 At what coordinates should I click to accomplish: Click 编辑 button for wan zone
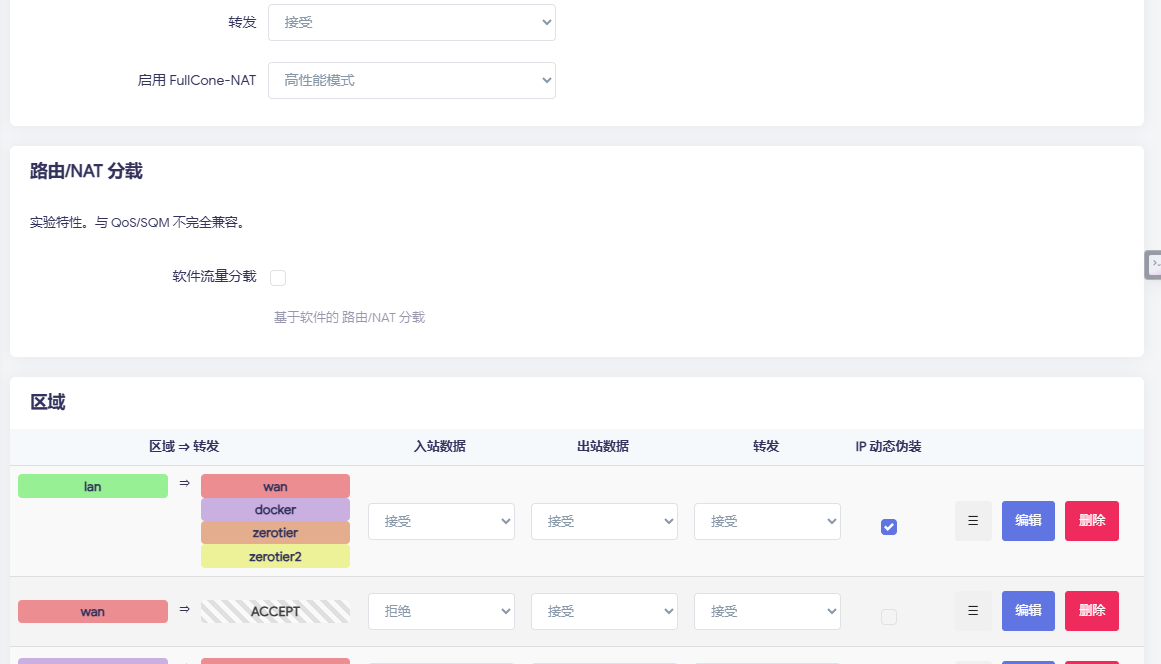(x=1028, y=611)
